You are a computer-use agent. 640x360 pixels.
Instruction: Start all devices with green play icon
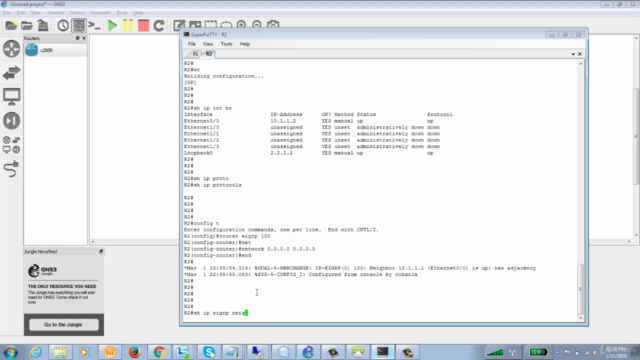pos(112,26)
